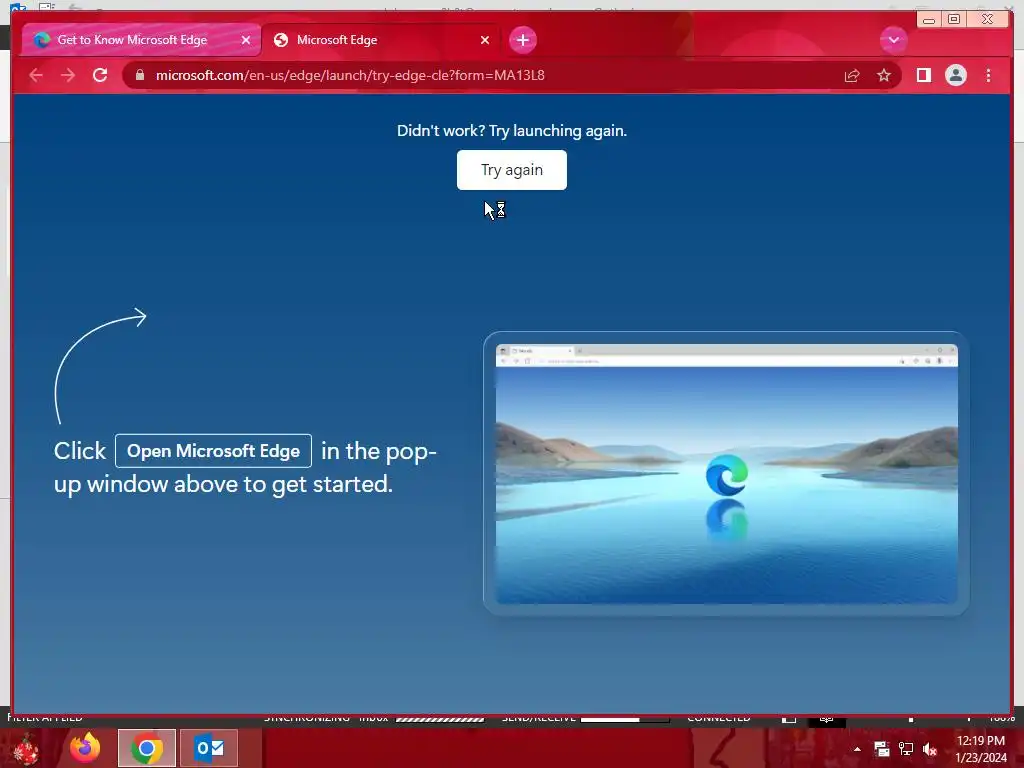Click the Edge browser preview image

(726, 473)
